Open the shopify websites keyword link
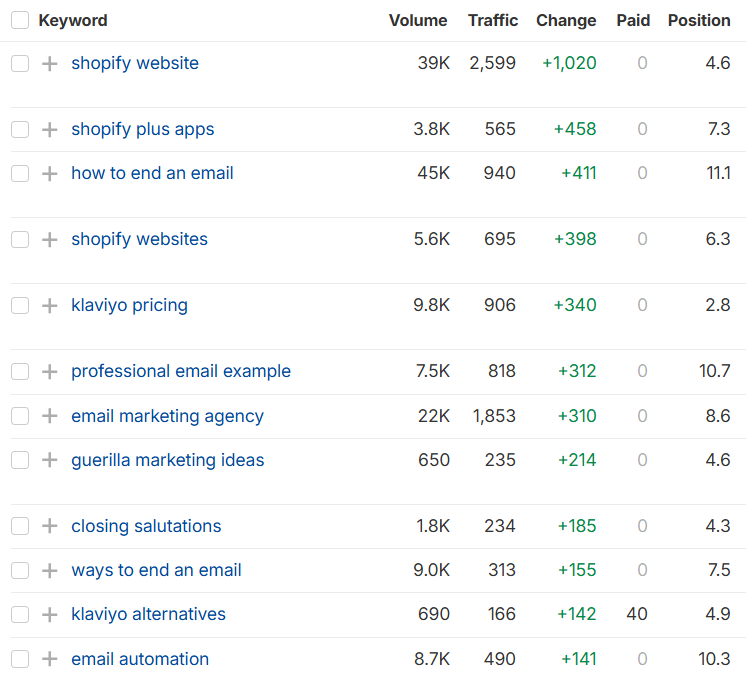 (139, 239)
